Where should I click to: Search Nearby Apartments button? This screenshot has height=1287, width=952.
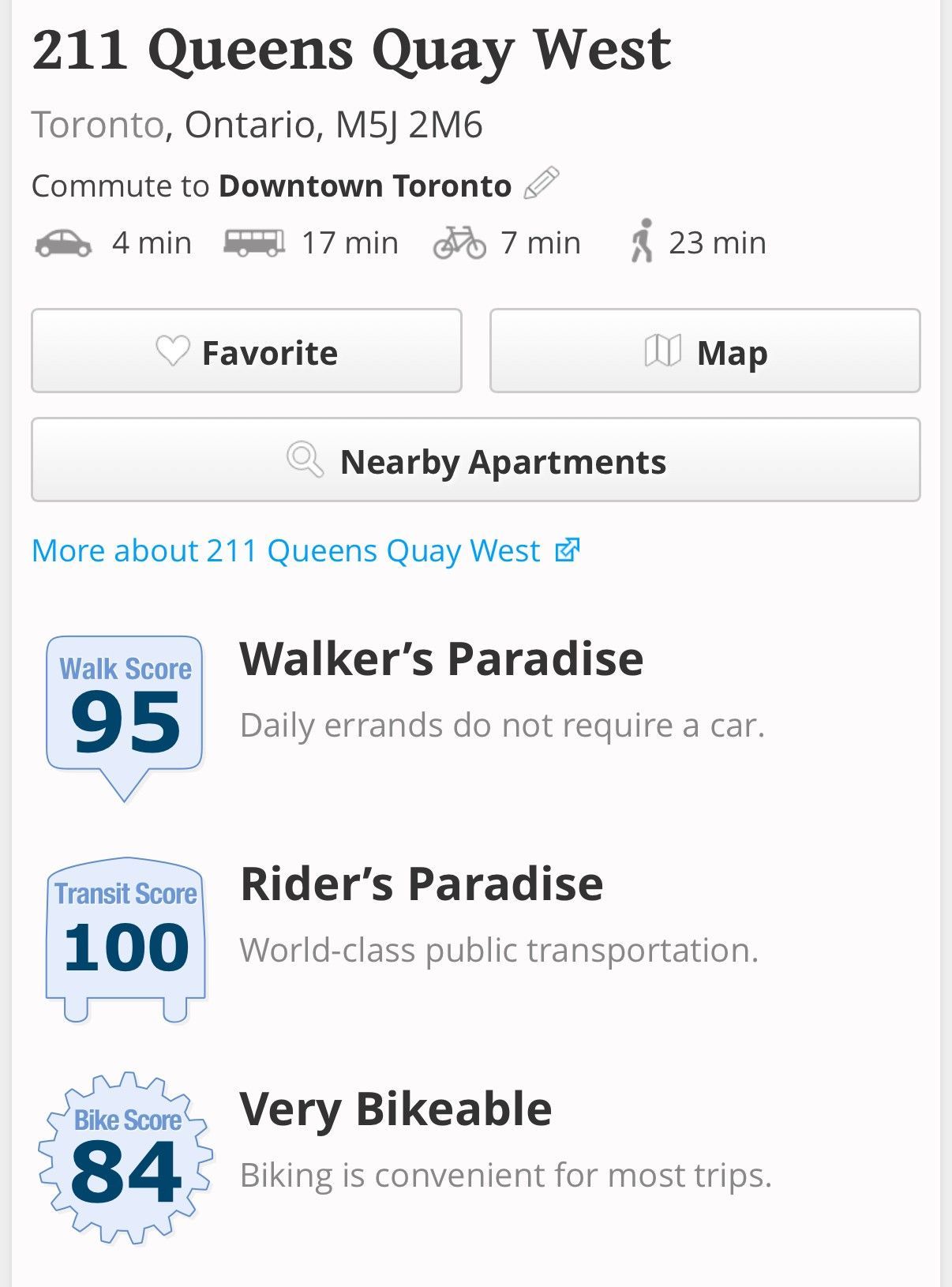click(476, 460)
